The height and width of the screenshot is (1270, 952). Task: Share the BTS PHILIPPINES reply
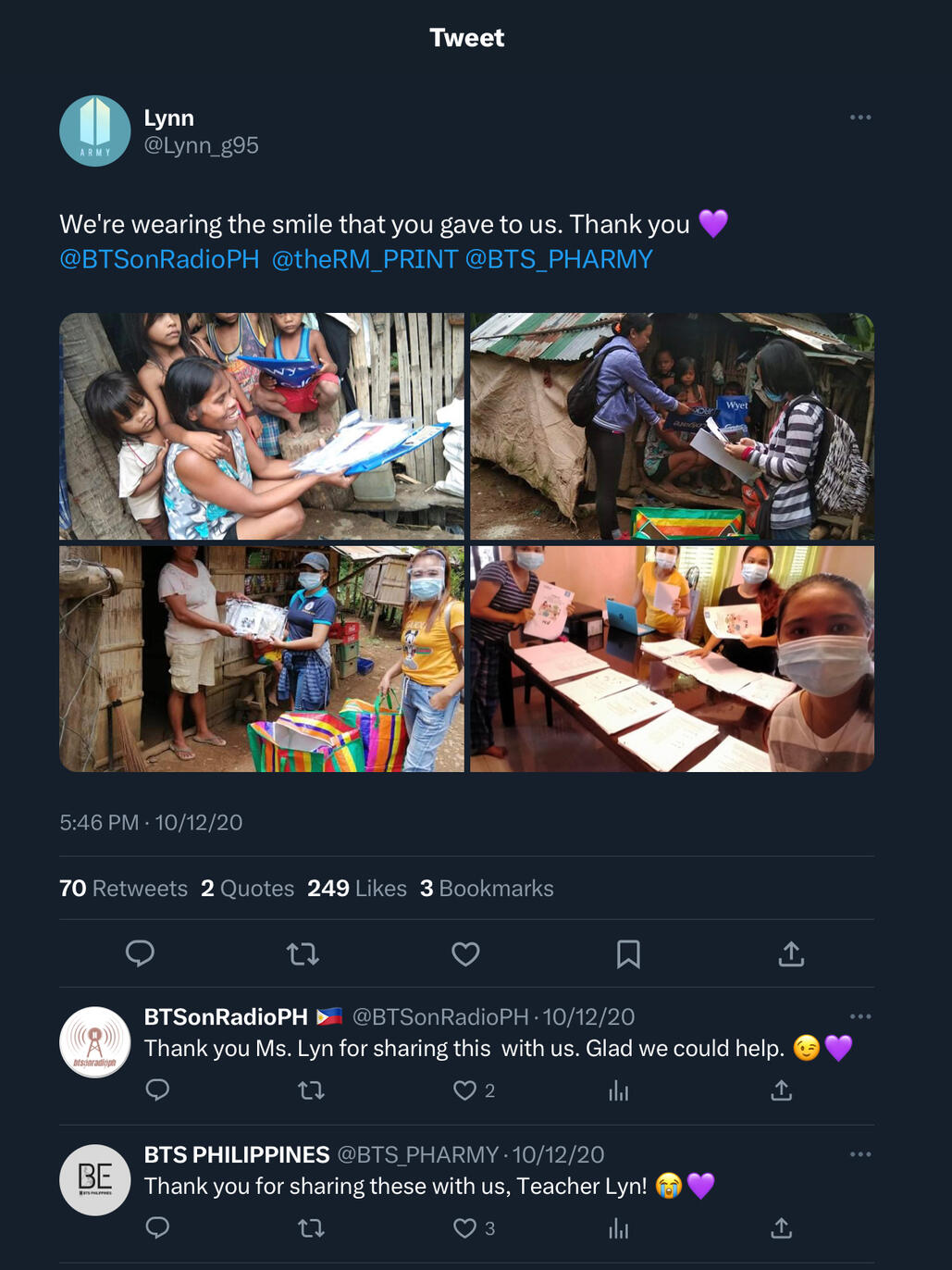[782, 1228]
